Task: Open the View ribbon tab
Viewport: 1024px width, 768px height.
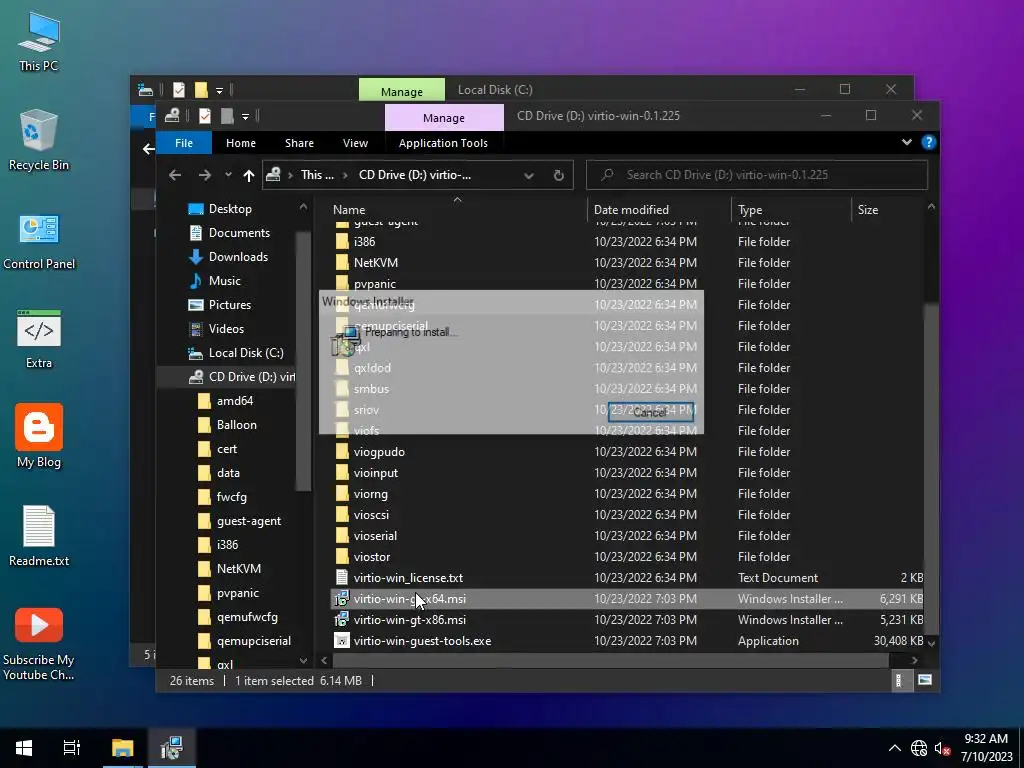Action: [355, 143]
